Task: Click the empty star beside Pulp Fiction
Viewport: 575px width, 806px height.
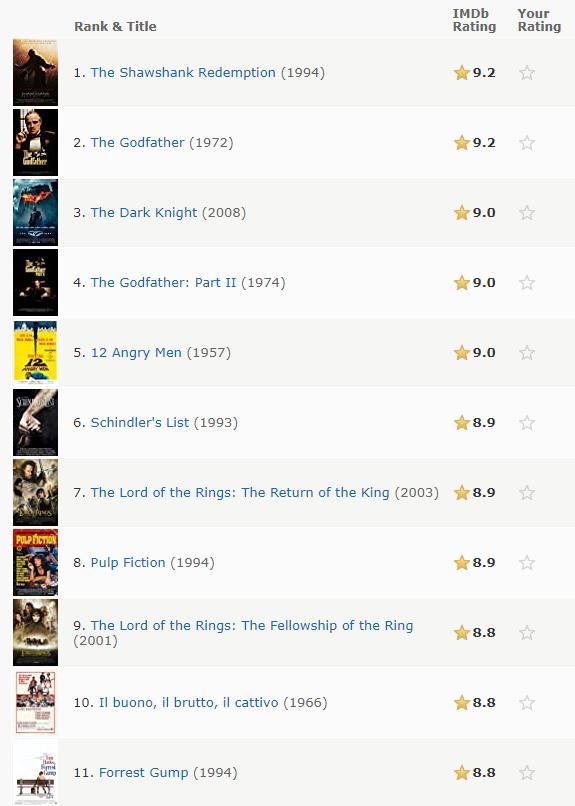Action: [527, 562]
